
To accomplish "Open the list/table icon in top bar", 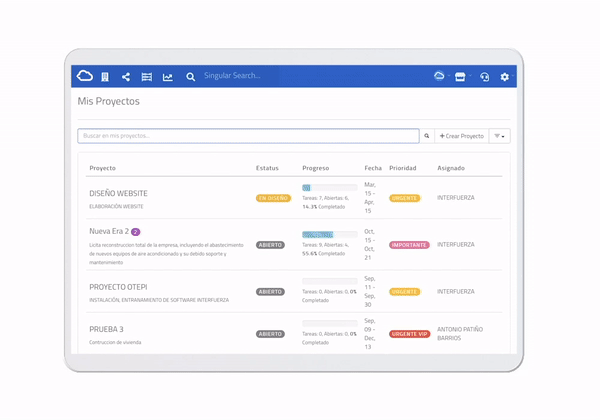I will [147, 77].
